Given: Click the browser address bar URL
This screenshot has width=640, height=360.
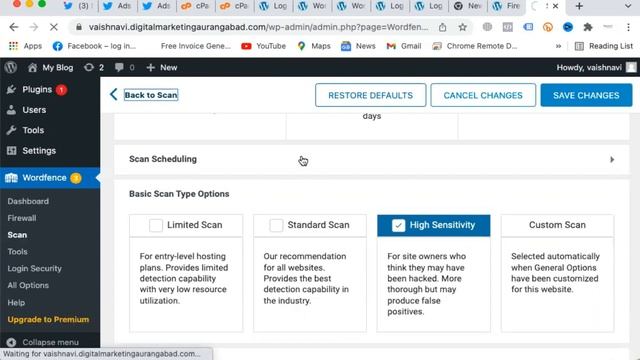Looking at the screenshot, I should pos(258,27).
